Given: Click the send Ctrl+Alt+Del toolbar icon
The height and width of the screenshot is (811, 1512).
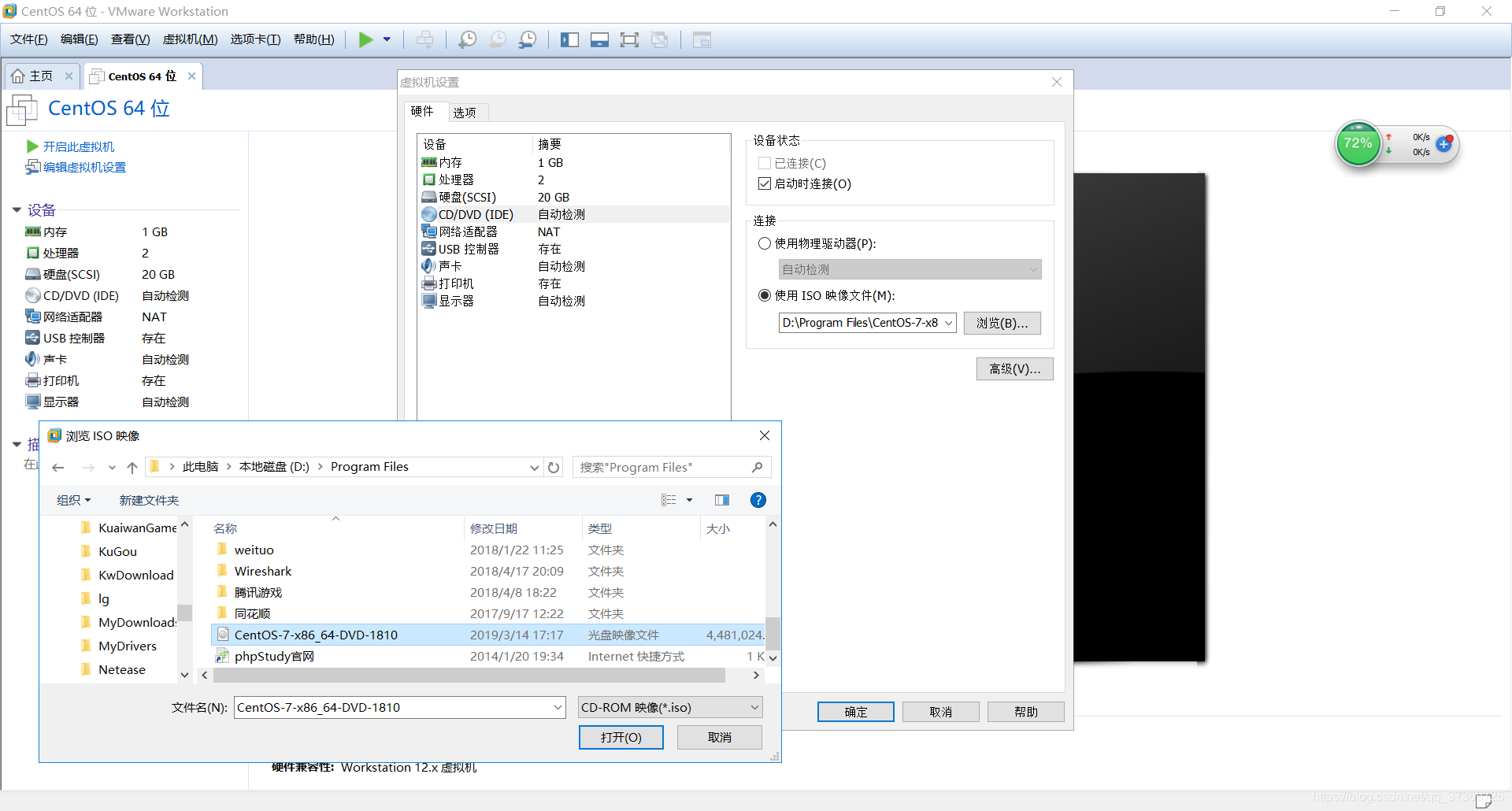Looking at the screenshot, I should coord(424,39).
